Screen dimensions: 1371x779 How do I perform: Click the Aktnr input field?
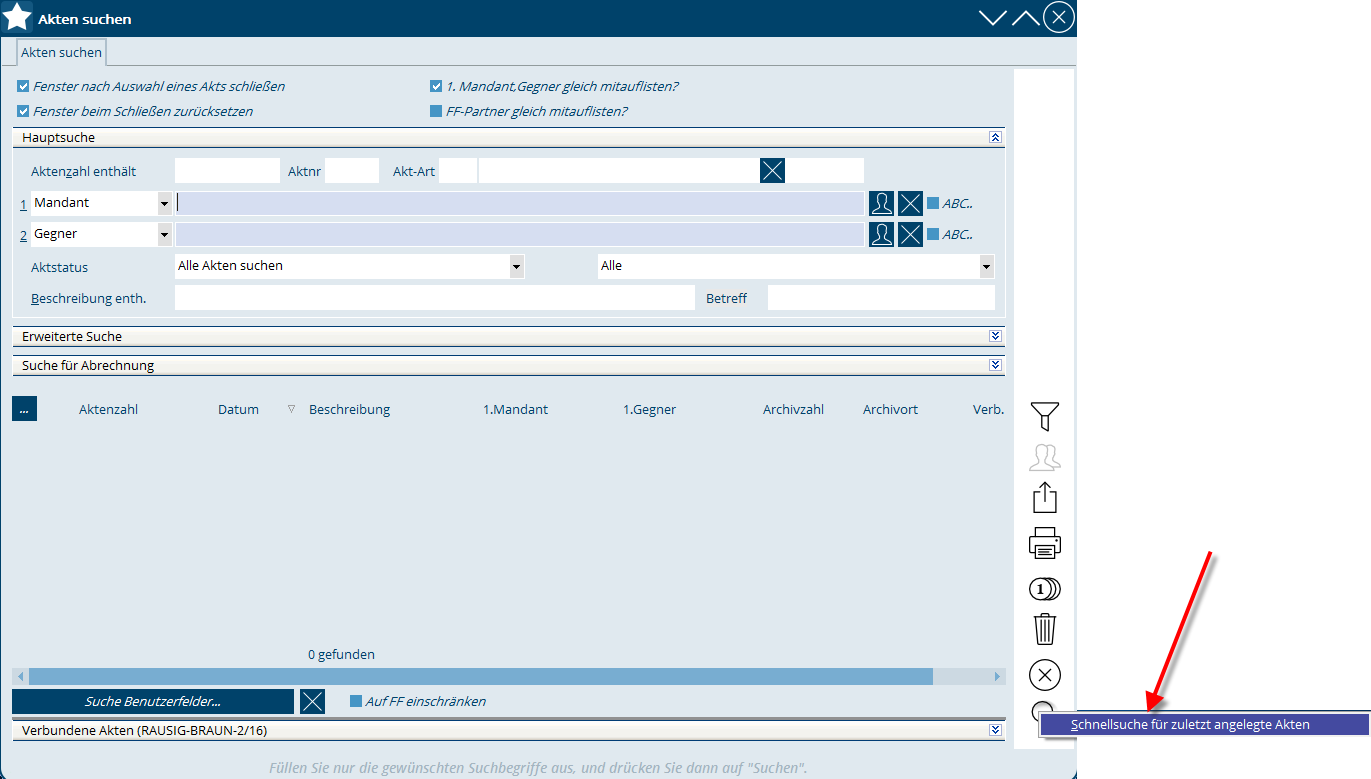pyautogui.click(x=352, y=170)
